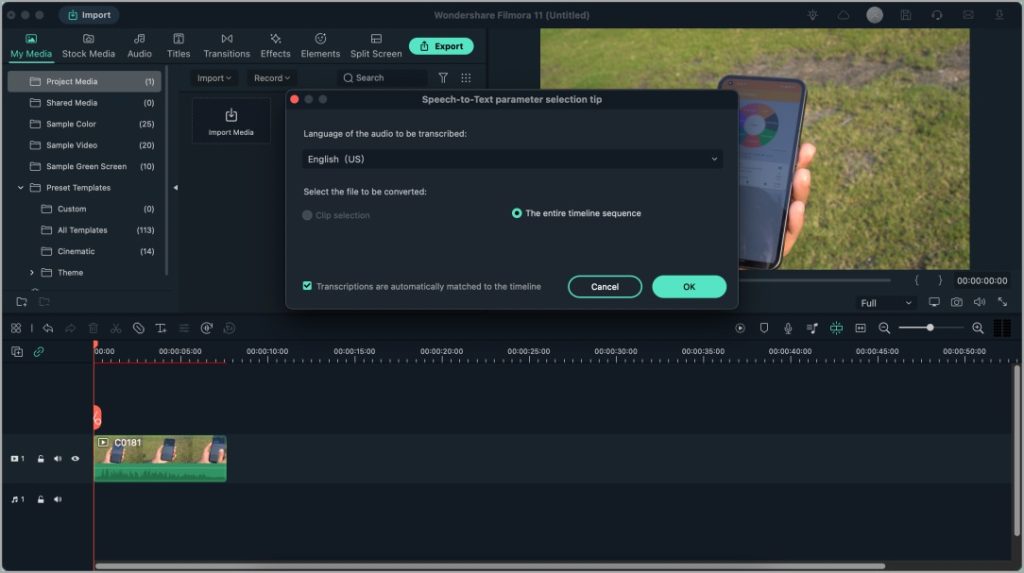This screenshot has height=573, width=1024.
Task: Select the C0181 clip on the timeline
Action: pyautogui.click(x=160, y=459)
